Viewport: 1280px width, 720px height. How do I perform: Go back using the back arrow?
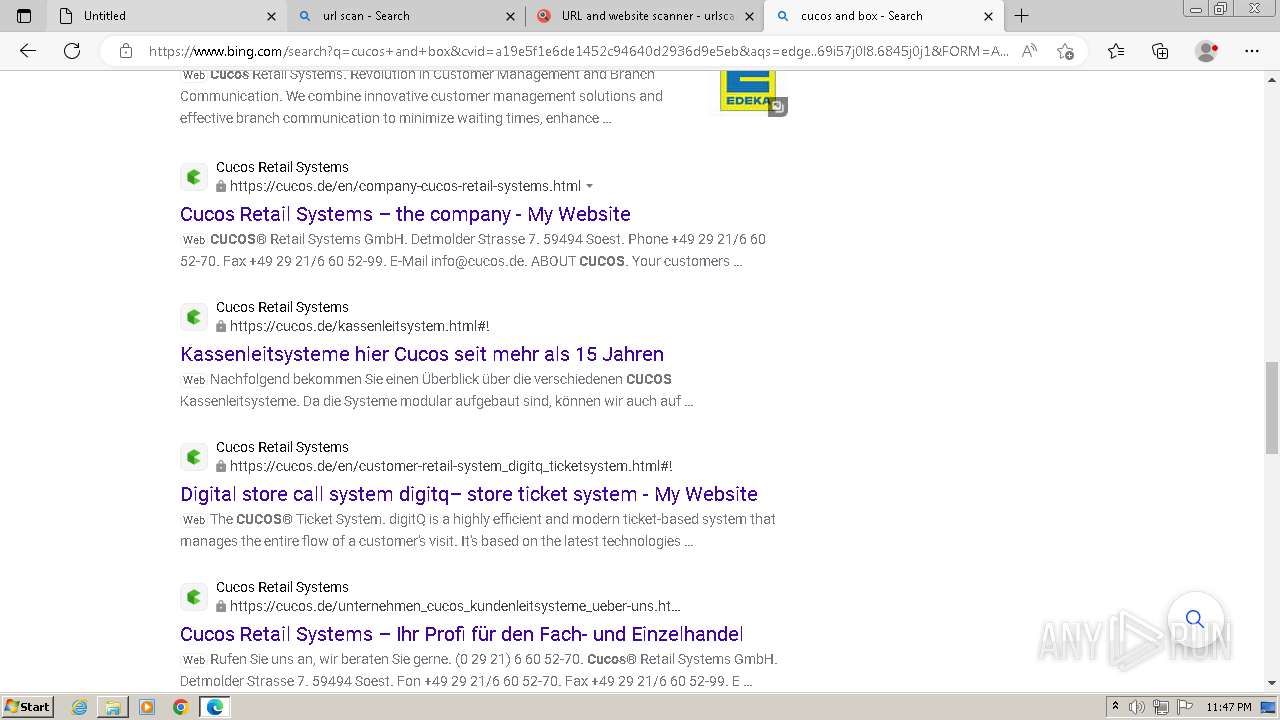coord(28,51)
